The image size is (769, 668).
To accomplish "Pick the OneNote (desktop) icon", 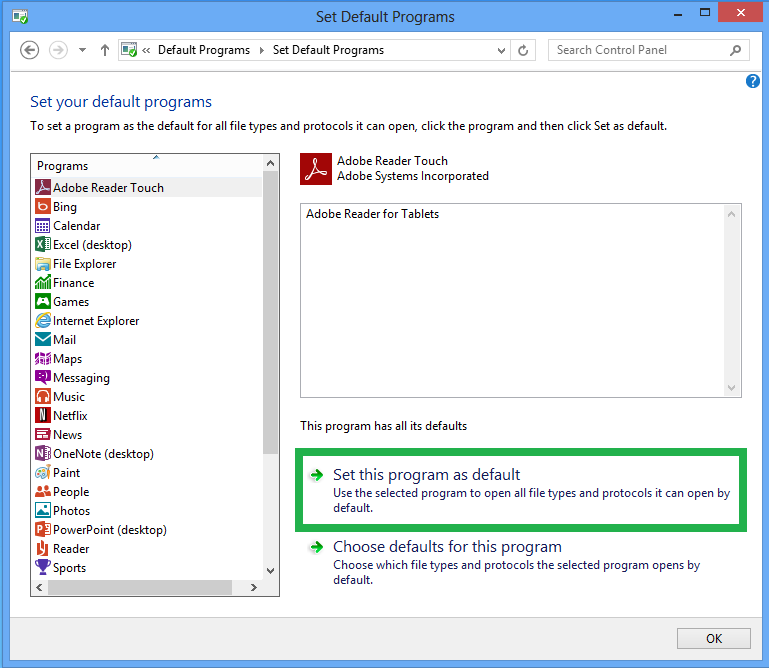I will click(x=43, y=453).
